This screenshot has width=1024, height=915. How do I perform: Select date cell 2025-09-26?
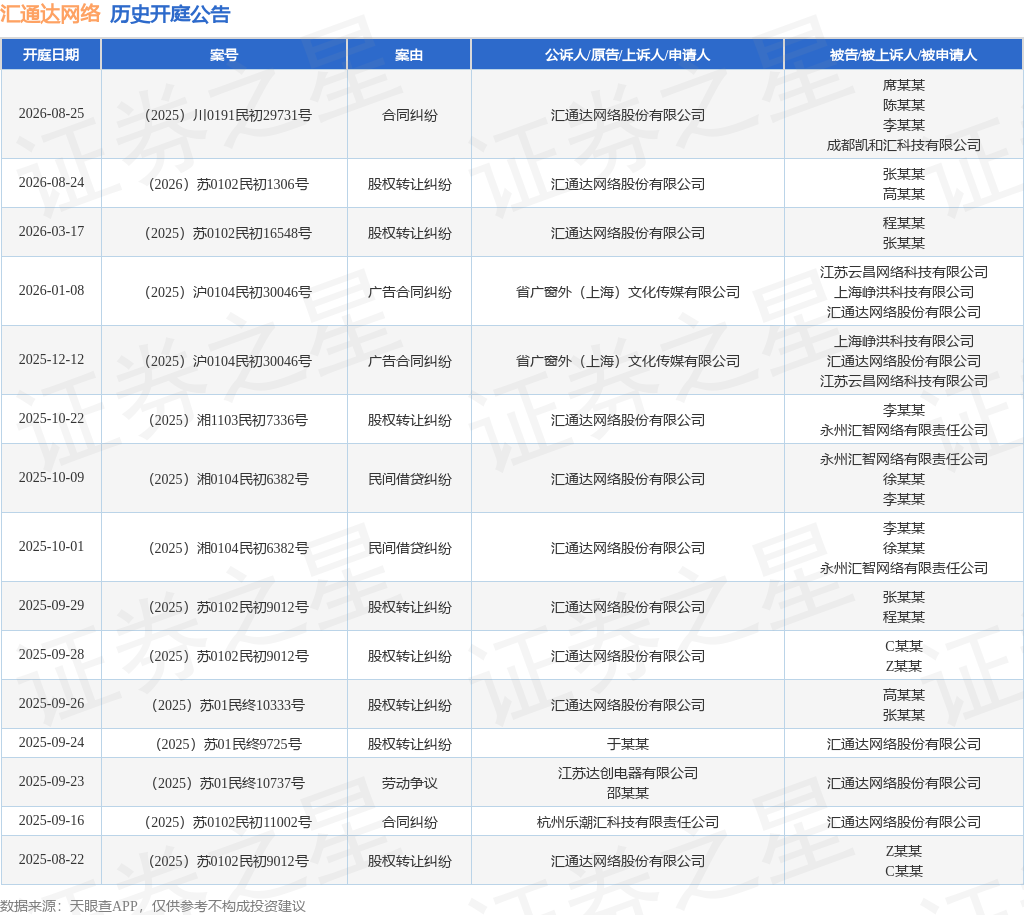(51, 703)
